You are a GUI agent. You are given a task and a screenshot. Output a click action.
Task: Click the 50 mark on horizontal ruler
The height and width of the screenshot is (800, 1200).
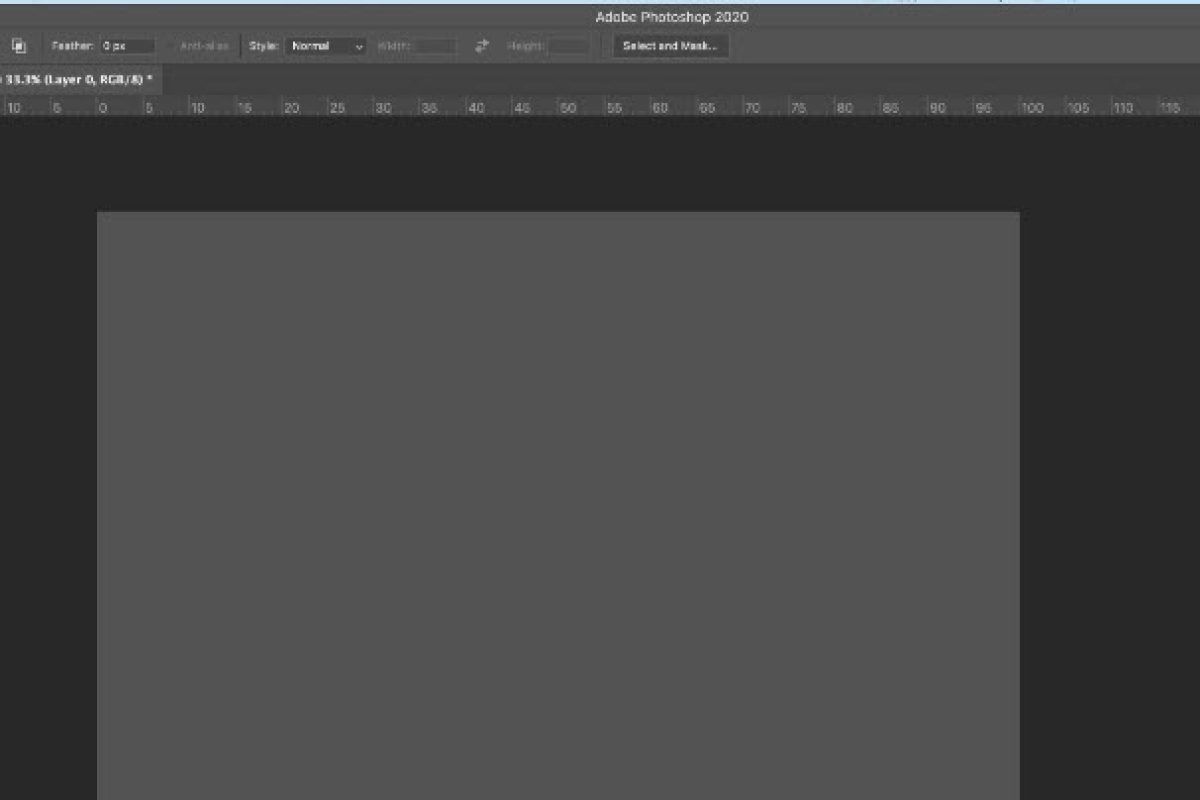(567, 107)
